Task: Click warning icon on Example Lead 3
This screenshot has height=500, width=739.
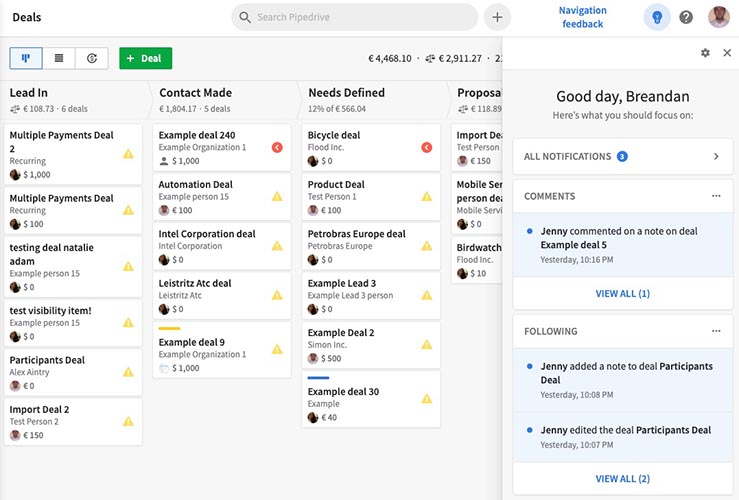Action: pos(427,295)
